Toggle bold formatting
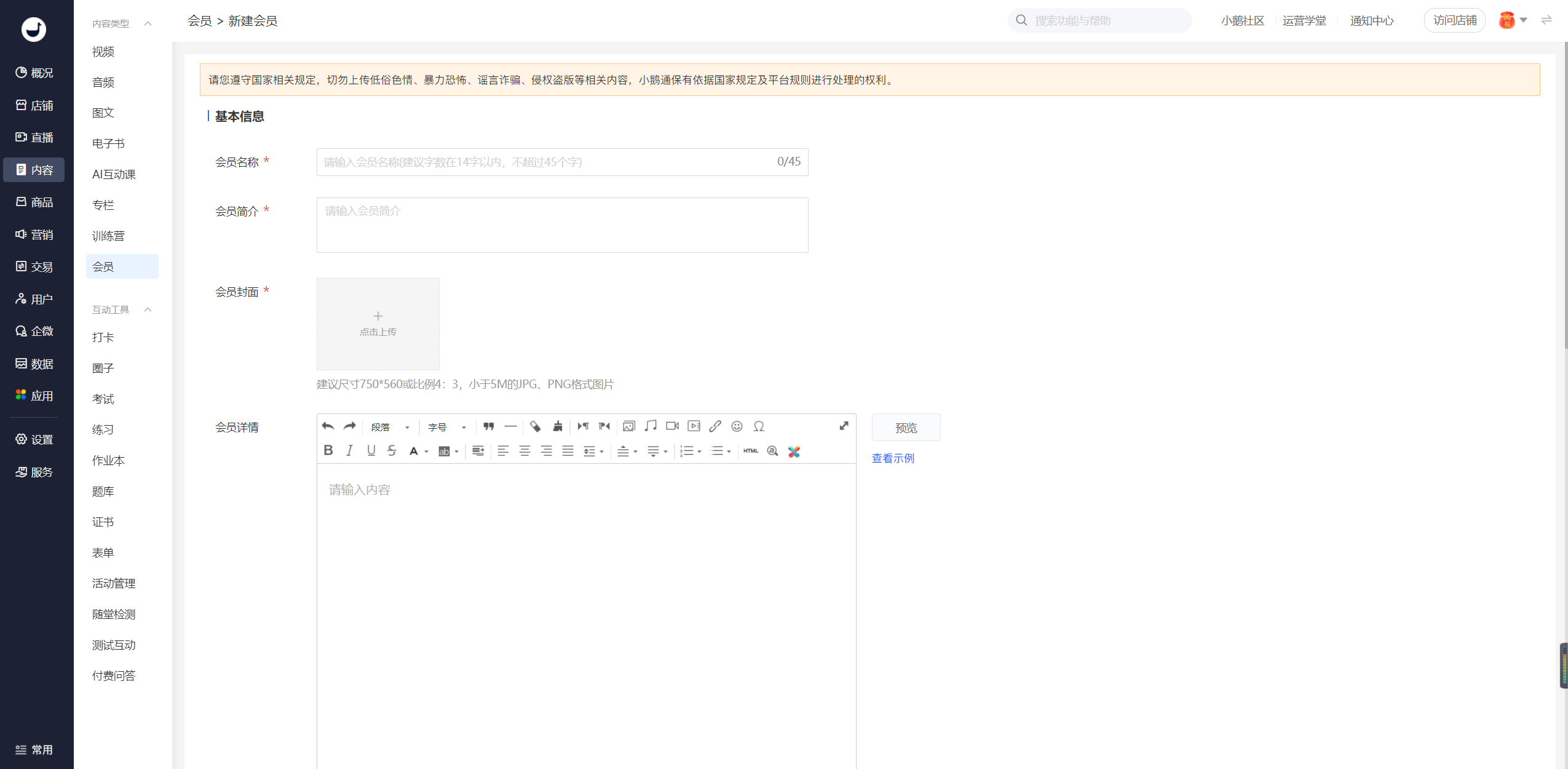Screen dimensions: 1568x769 pos(328,451)
